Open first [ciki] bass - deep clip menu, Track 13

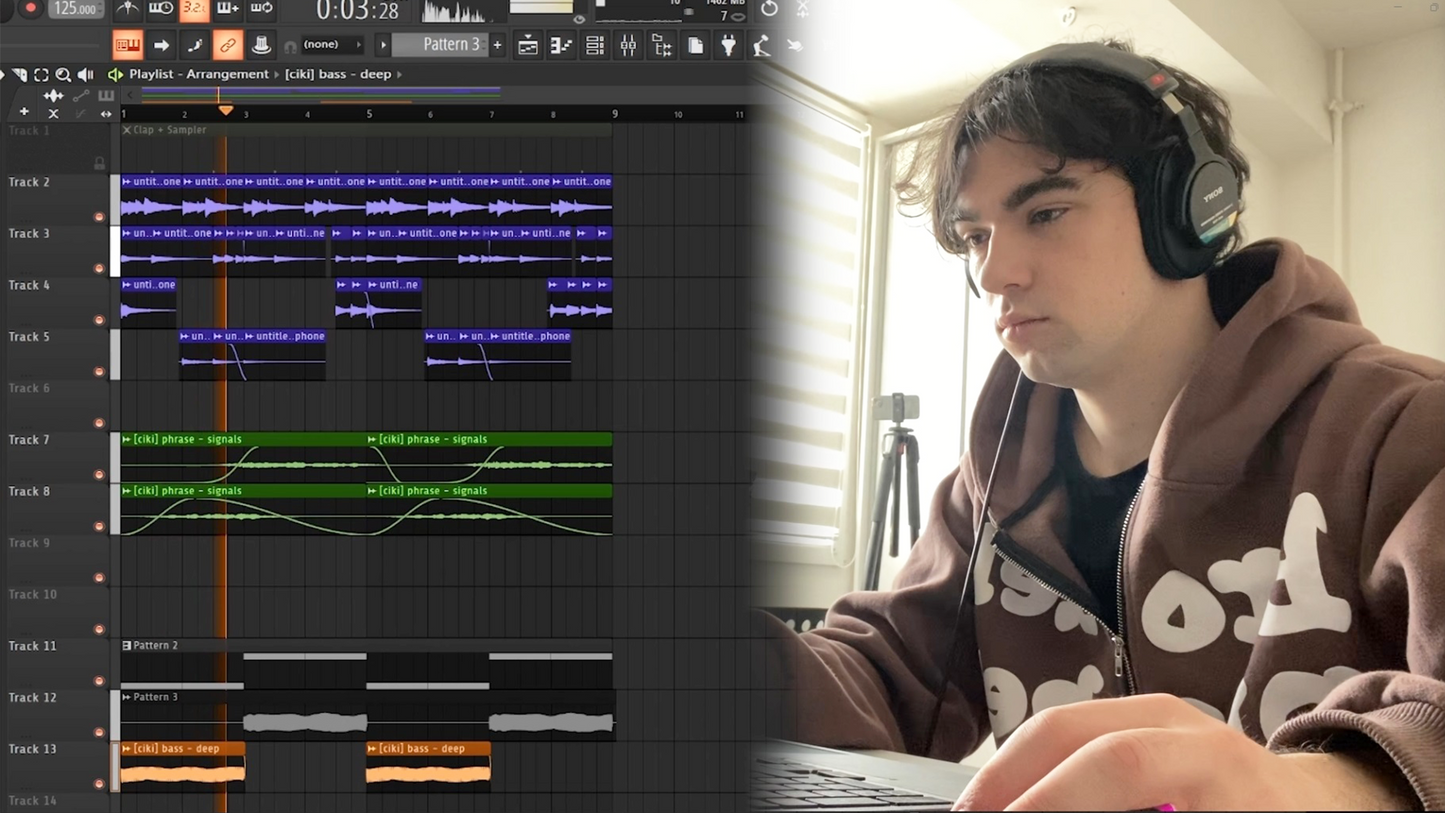pos(127,748)
